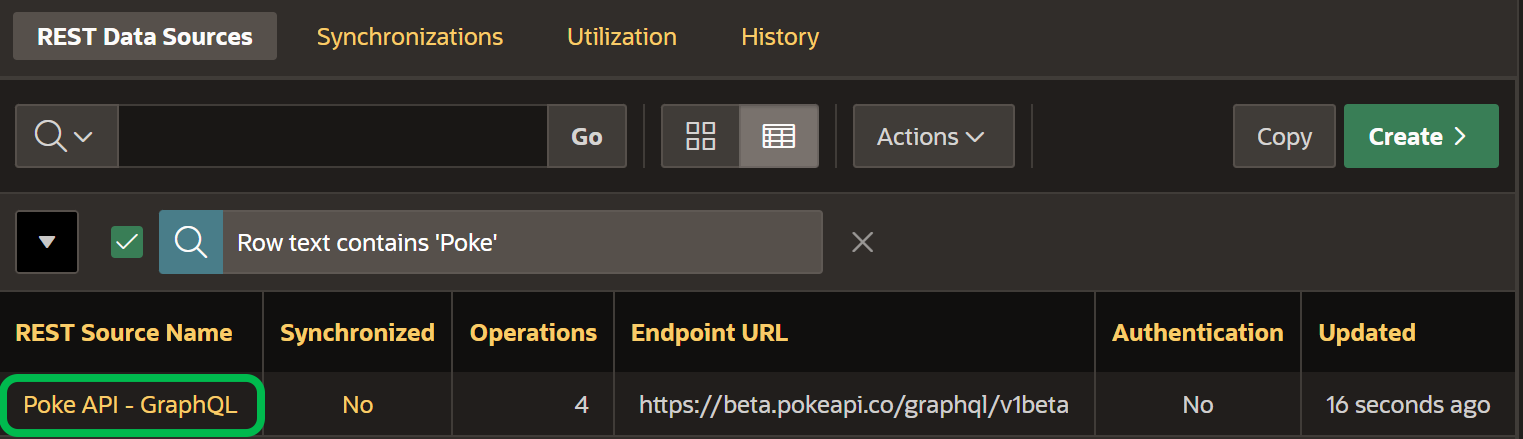Click the Create button
1523x439 pixels.
[x=1421, y=136]
